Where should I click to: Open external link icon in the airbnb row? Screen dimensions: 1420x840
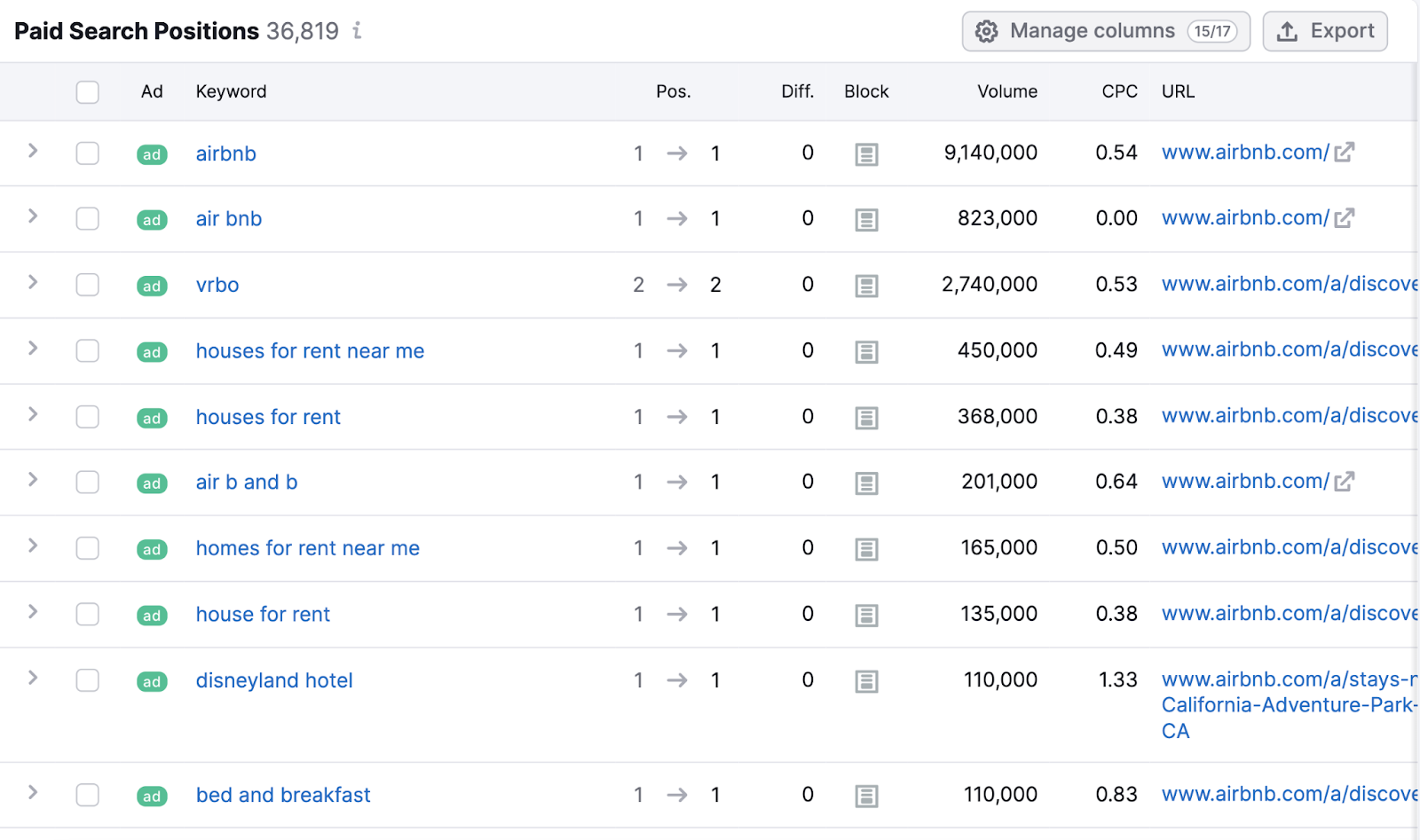tap(1345, 152)
